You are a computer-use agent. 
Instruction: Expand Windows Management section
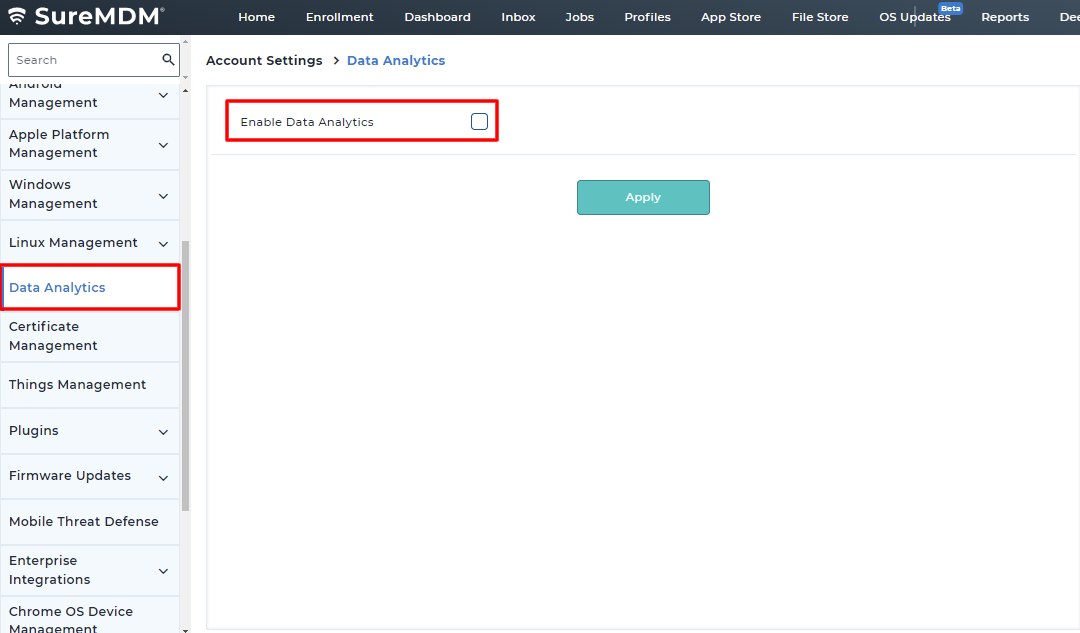(x=163, y=196)
